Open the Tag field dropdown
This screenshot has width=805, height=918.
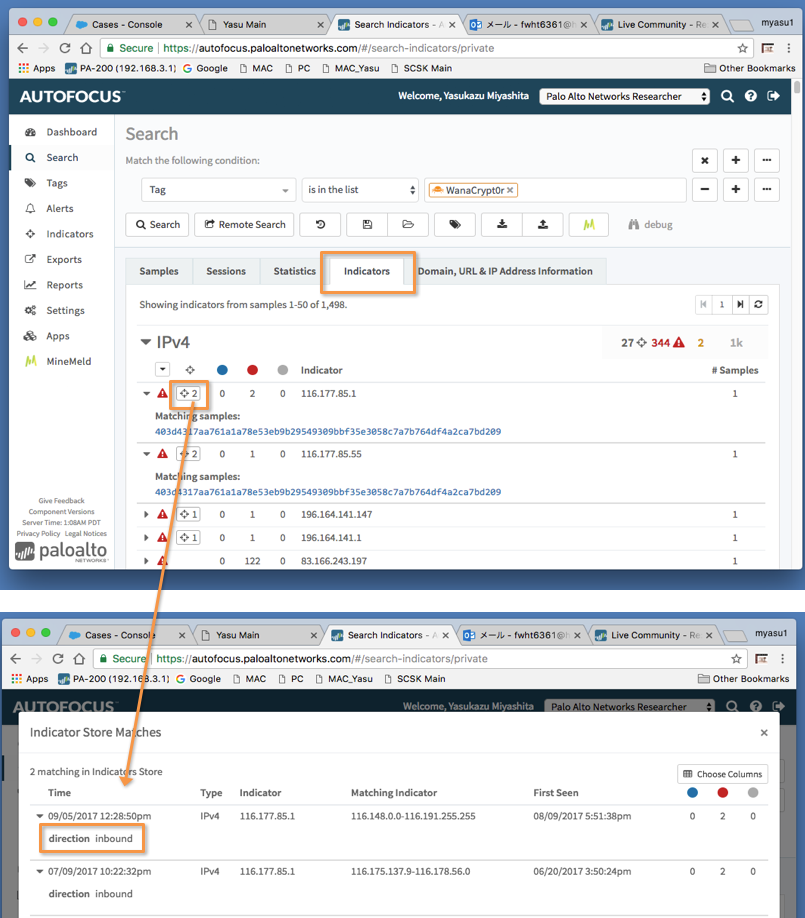(x=218, y=190)
